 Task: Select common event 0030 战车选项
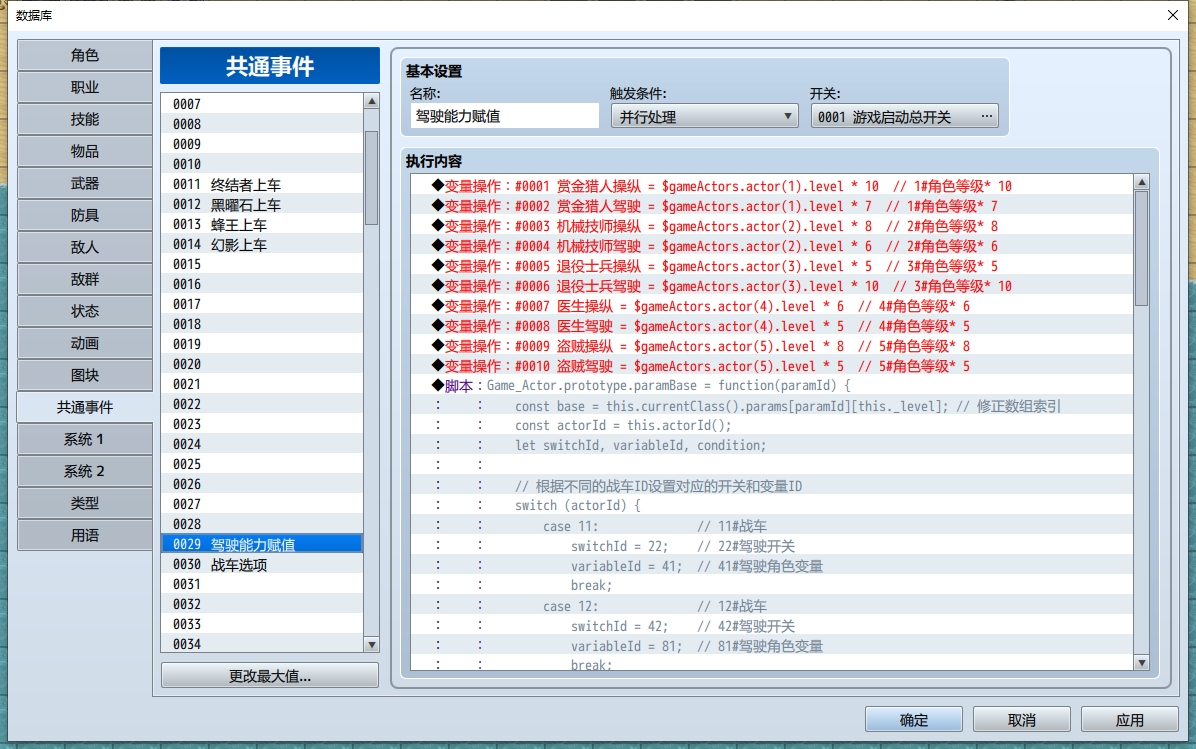click(x=262, y=564)
